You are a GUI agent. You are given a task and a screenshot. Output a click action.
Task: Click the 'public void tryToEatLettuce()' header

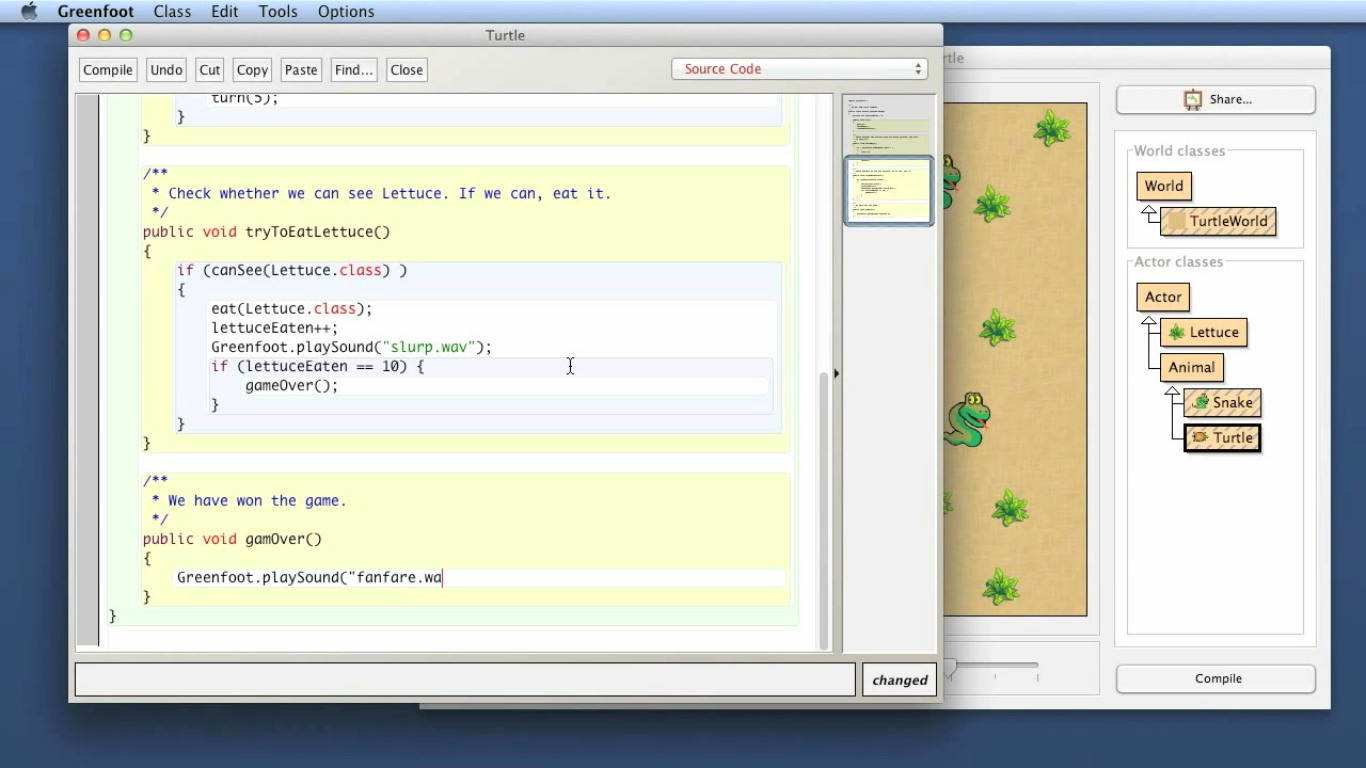click(x=266, y=232)
